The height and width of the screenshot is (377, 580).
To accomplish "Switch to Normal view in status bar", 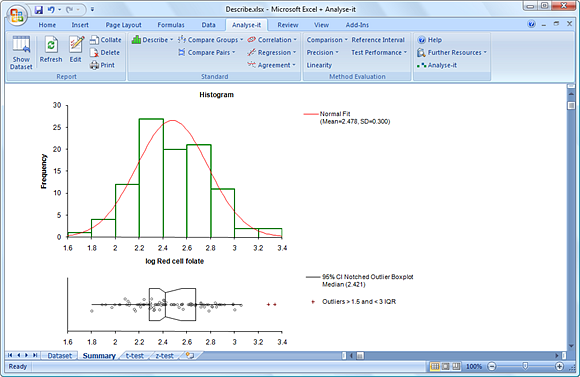I will pyautogui.click(x=435, y=366).
